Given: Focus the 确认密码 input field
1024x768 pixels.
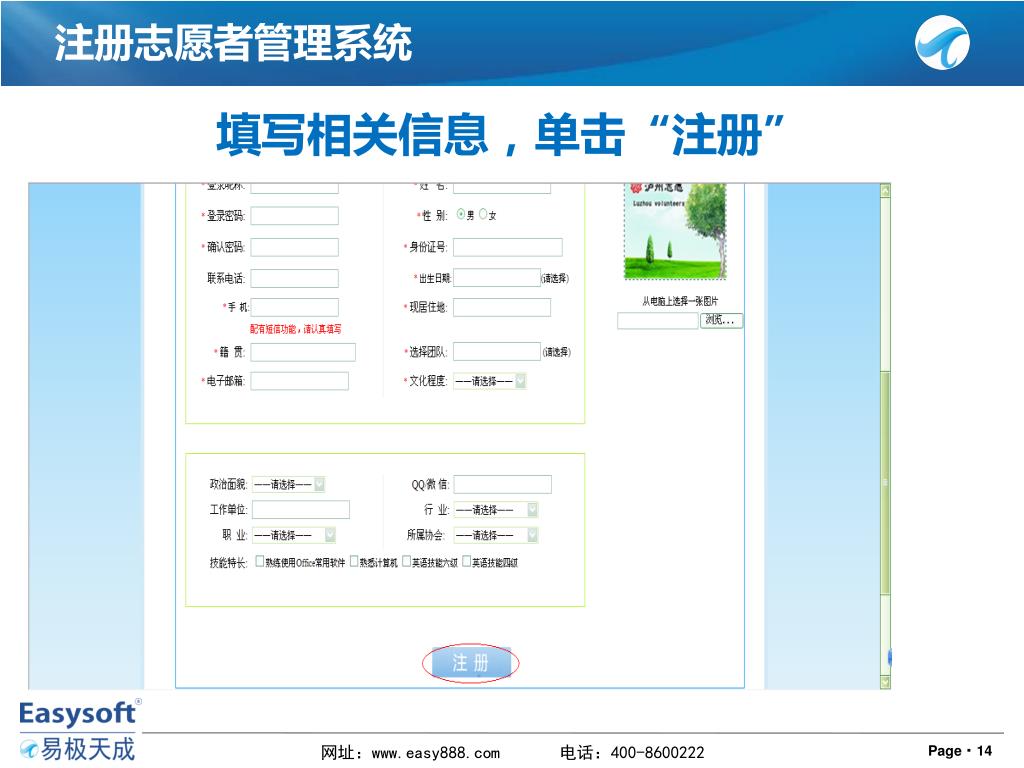Looking at the screenshot, I should (x=295, y=247).
